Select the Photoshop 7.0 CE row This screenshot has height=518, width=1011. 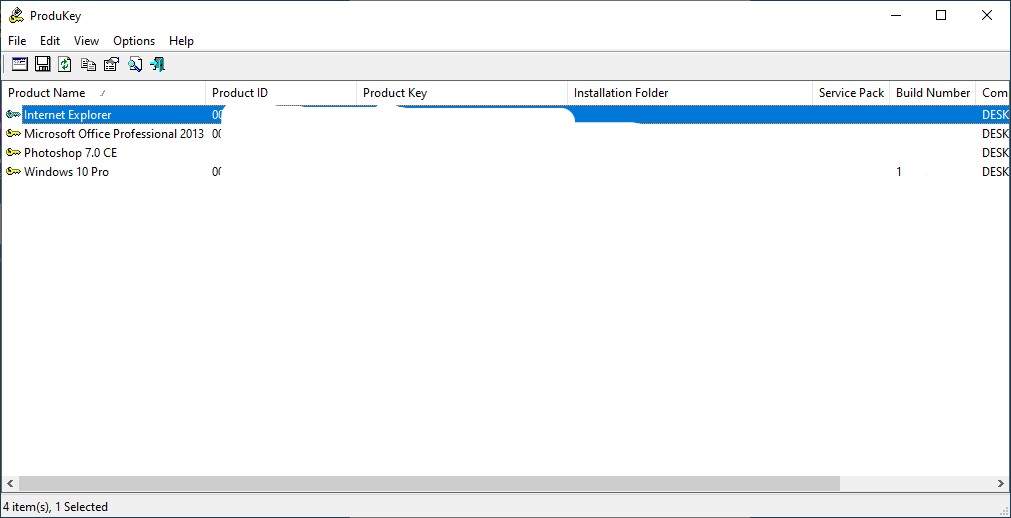(506, 153)
